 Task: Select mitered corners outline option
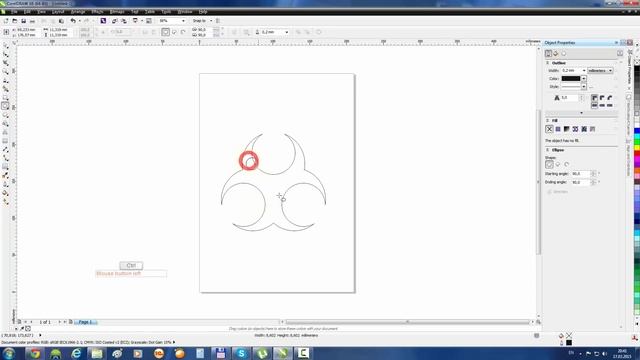pyautogui.click(x=594, y=98)
